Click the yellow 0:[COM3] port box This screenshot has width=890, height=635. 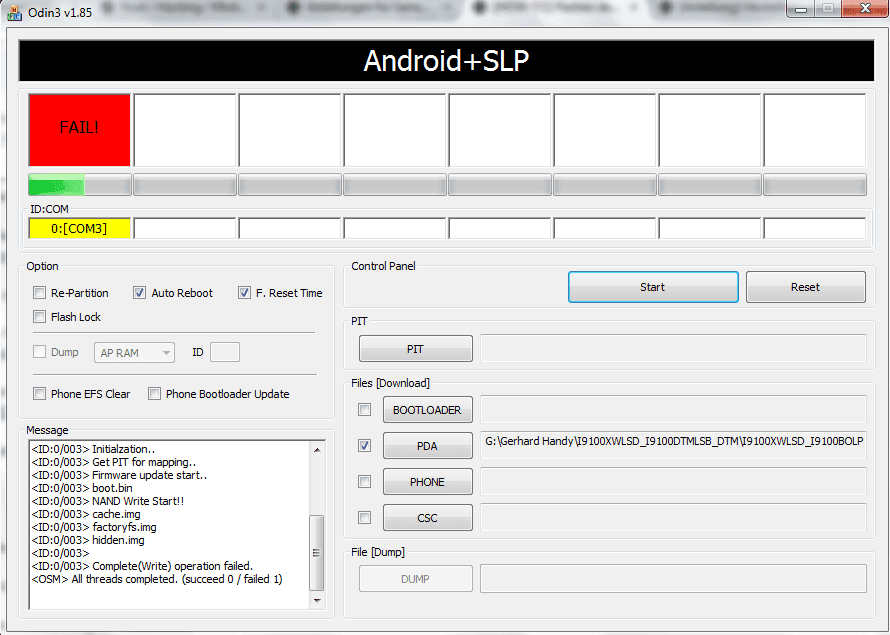point(79,229)
